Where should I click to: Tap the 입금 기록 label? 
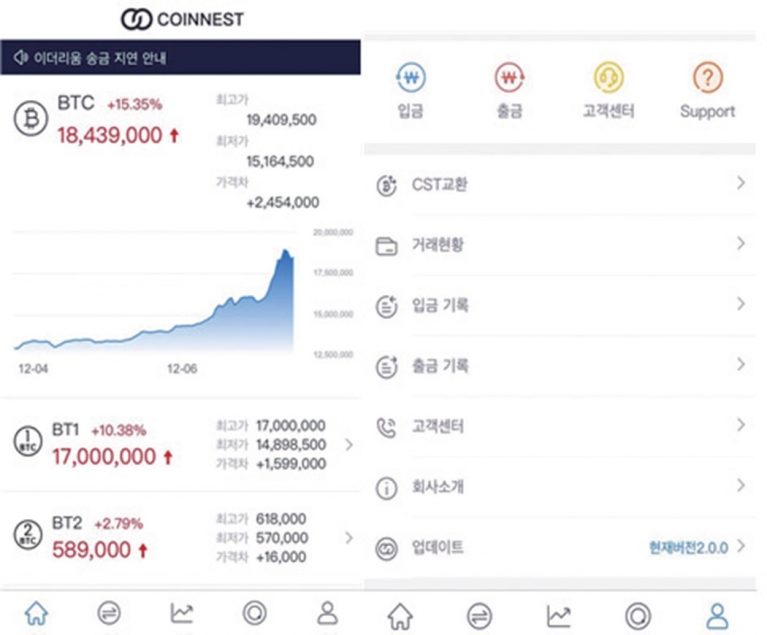[x=440, y=305]
